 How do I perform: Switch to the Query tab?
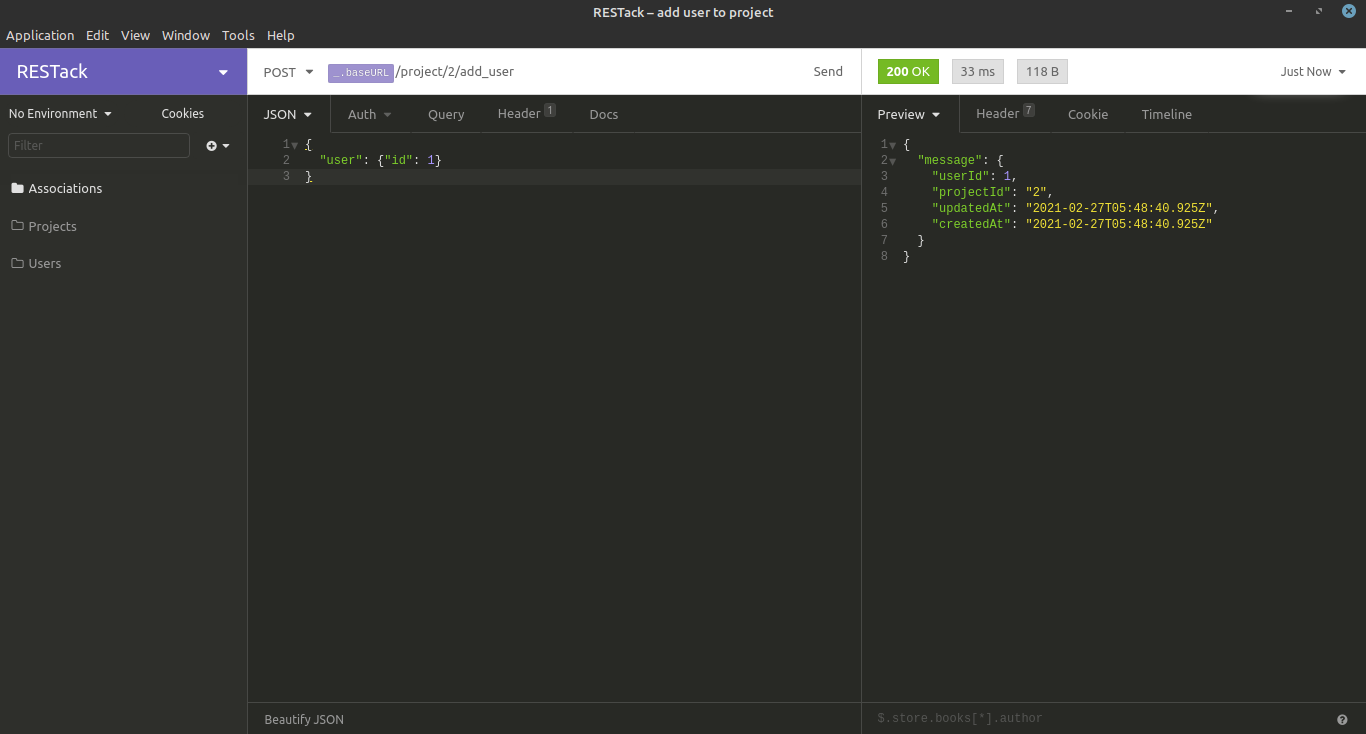446,114
